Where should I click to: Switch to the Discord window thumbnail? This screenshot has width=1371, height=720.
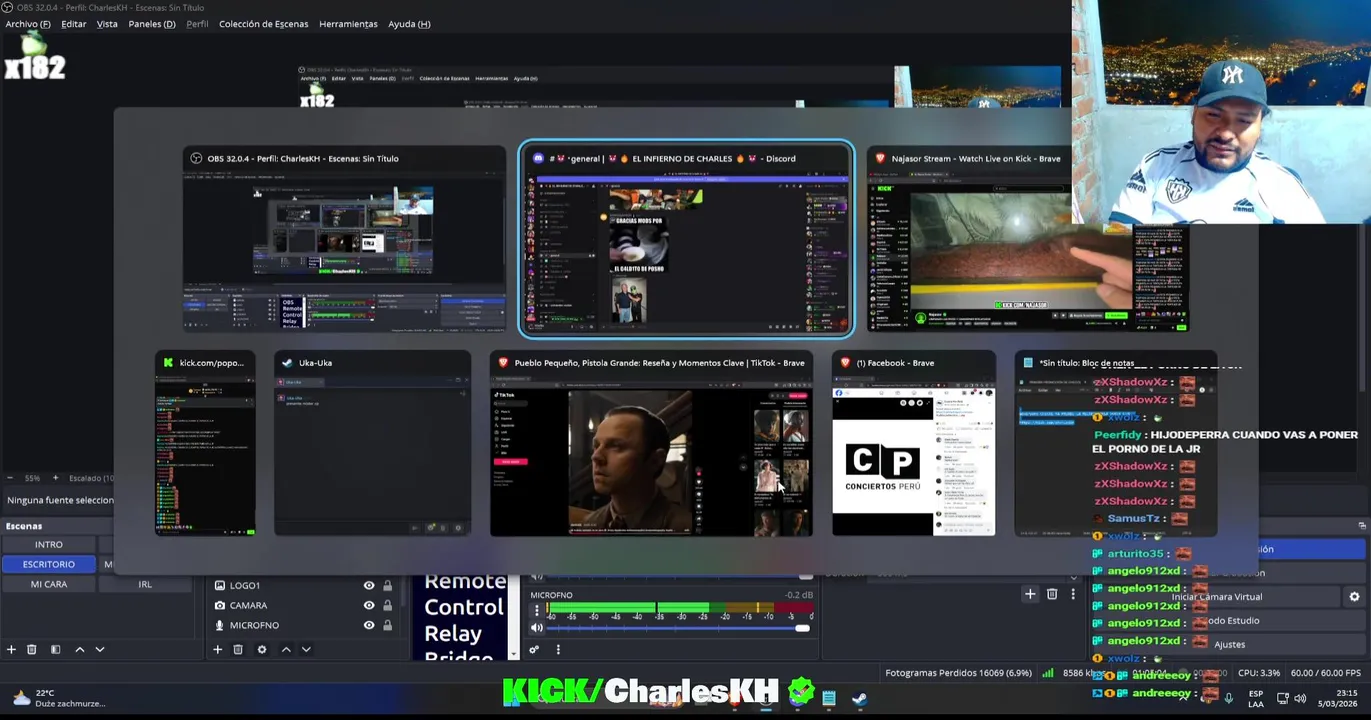click(x=686, y=240)
